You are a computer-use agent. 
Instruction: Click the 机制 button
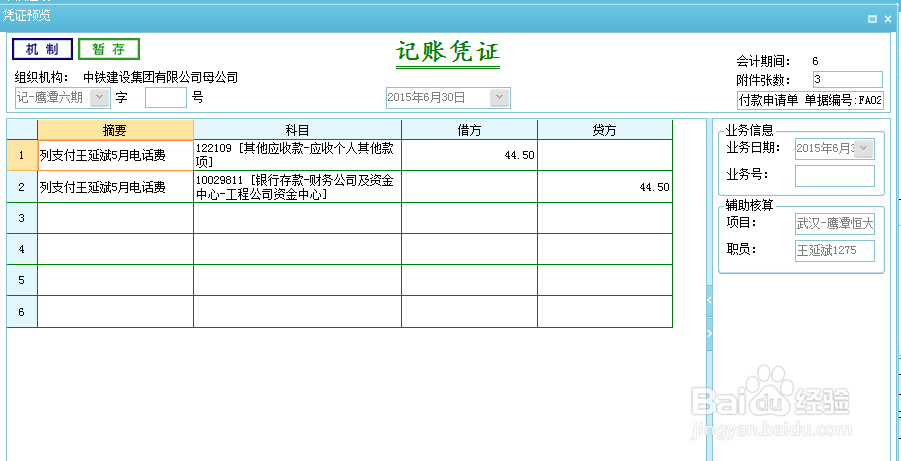(x=43, y=49)
